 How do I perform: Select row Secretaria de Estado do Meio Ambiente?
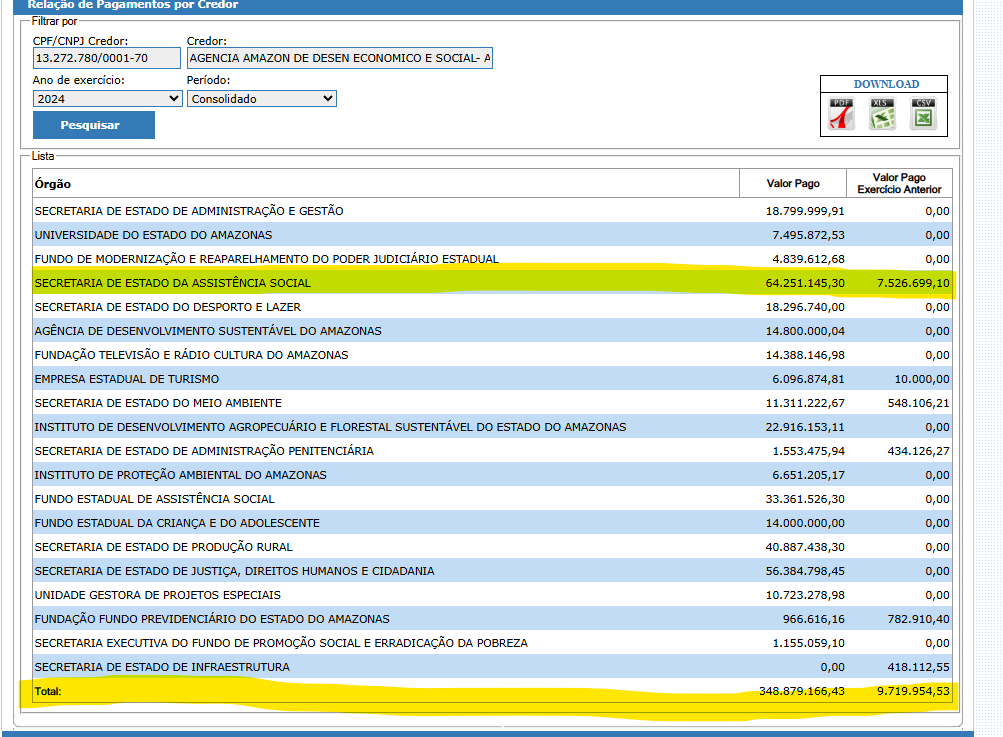(x=492, y=403)
